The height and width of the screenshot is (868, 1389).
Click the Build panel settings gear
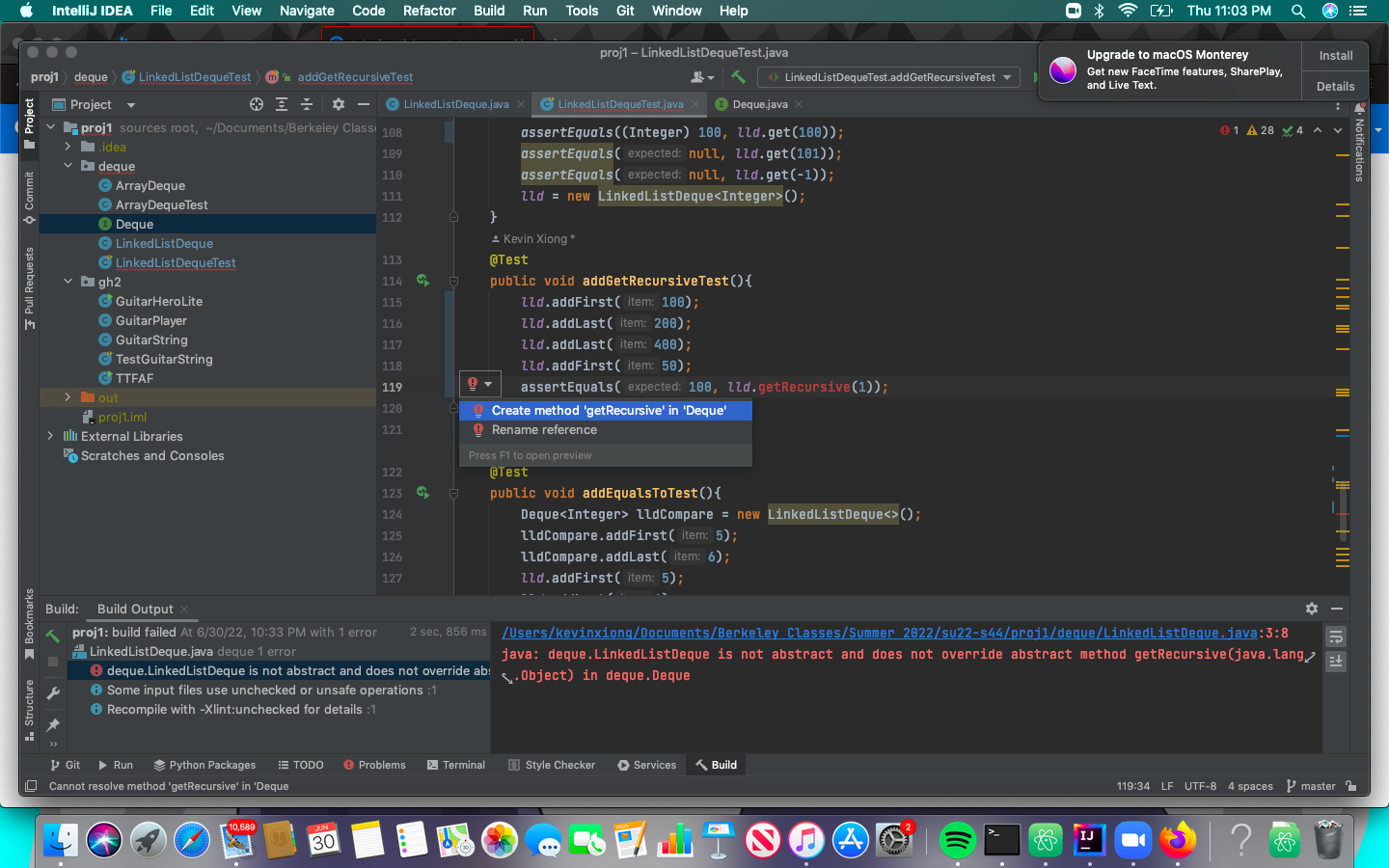[x=1311, y=609]
